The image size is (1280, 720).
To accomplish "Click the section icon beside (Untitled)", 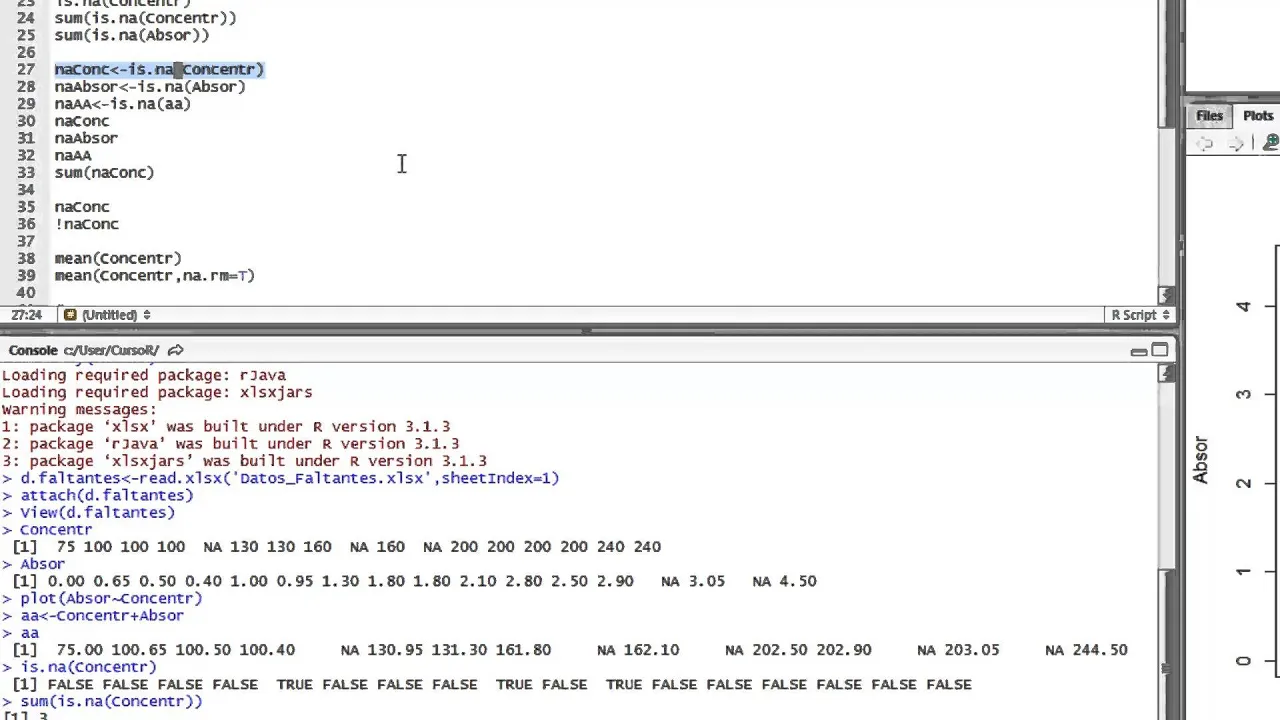I will (70, 315).
